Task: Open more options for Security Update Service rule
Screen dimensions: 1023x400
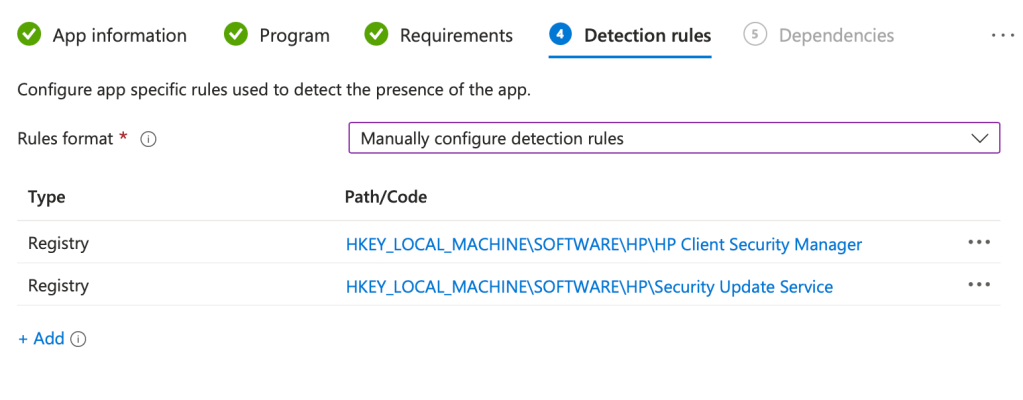Action: click(979, 285)
